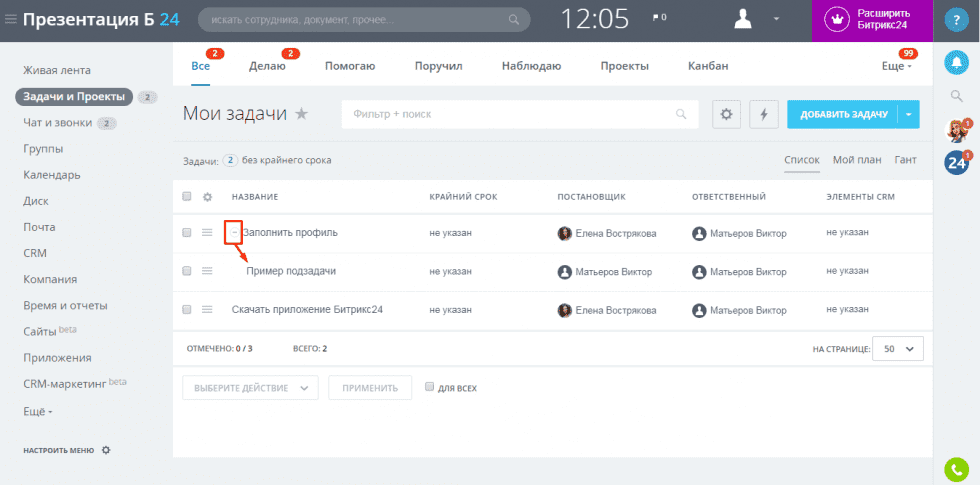
Task: Open notifications bell icon
Action: (x=956, y=63)
